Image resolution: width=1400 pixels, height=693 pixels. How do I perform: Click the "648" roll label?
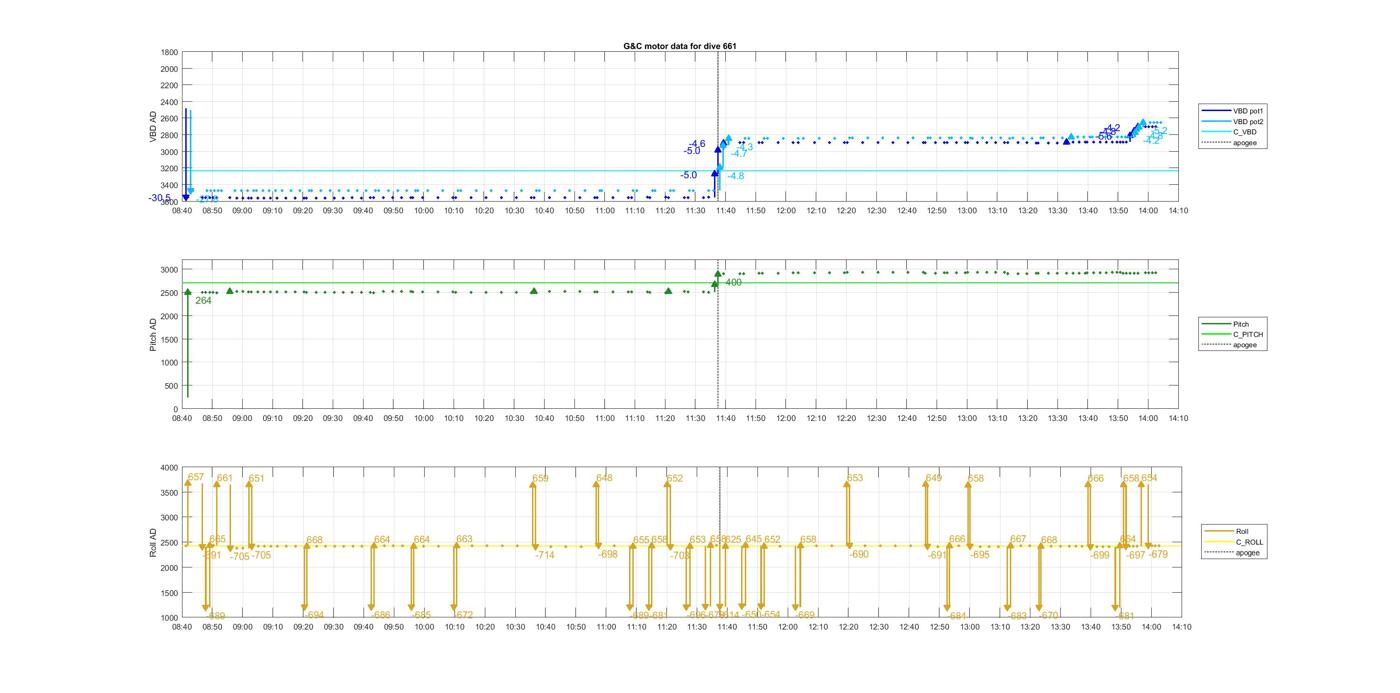point(604,478)
